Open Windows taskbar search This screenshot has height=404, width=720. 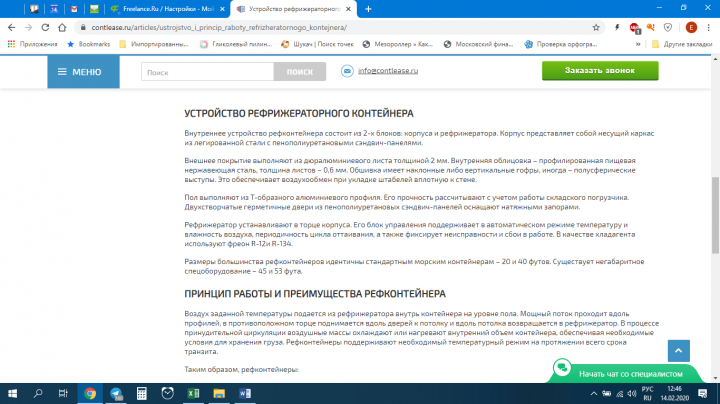coord(38,393)
